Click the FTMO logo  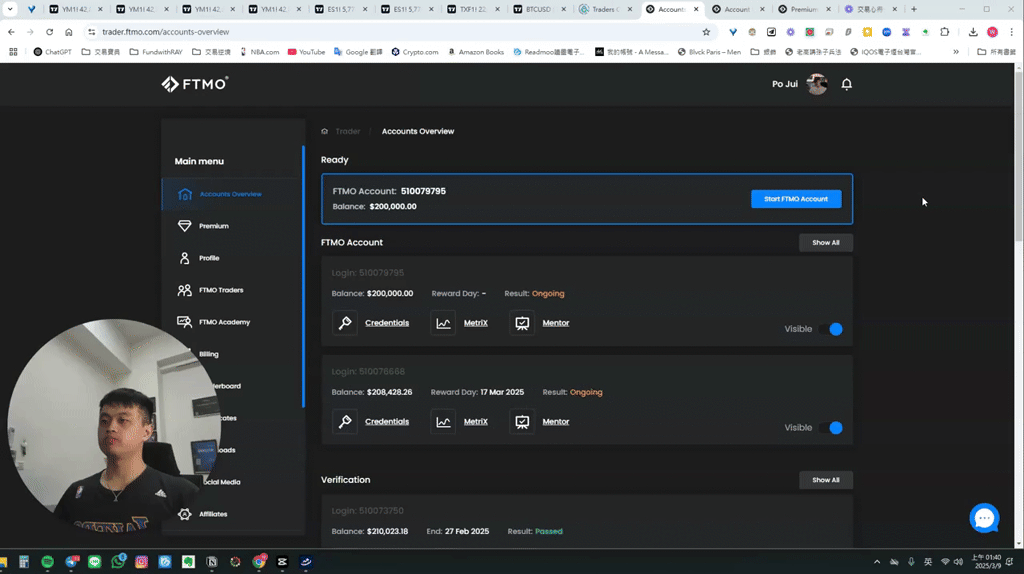coord(195,84)
